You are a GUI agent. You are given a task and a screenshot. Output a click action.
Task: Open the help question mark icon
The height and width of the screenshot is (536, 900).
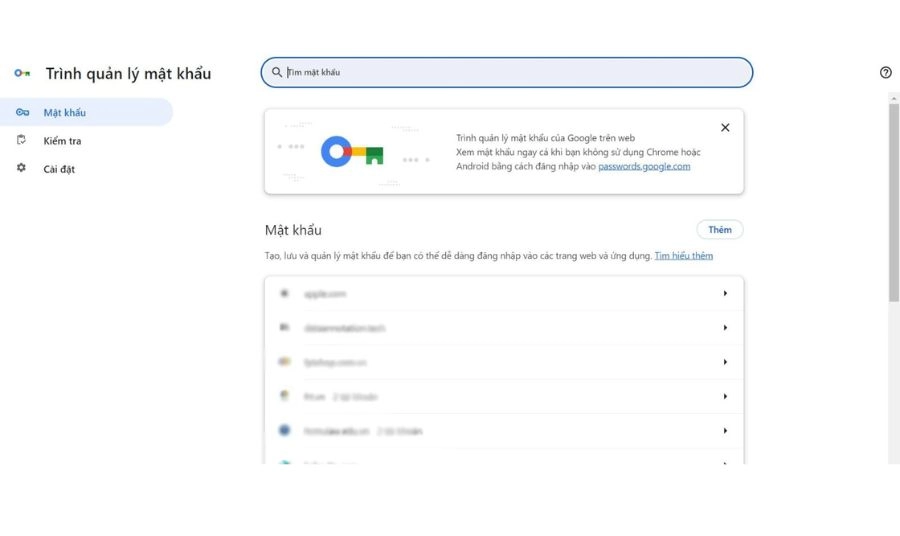pyautogui.click(x=886, y=72)
